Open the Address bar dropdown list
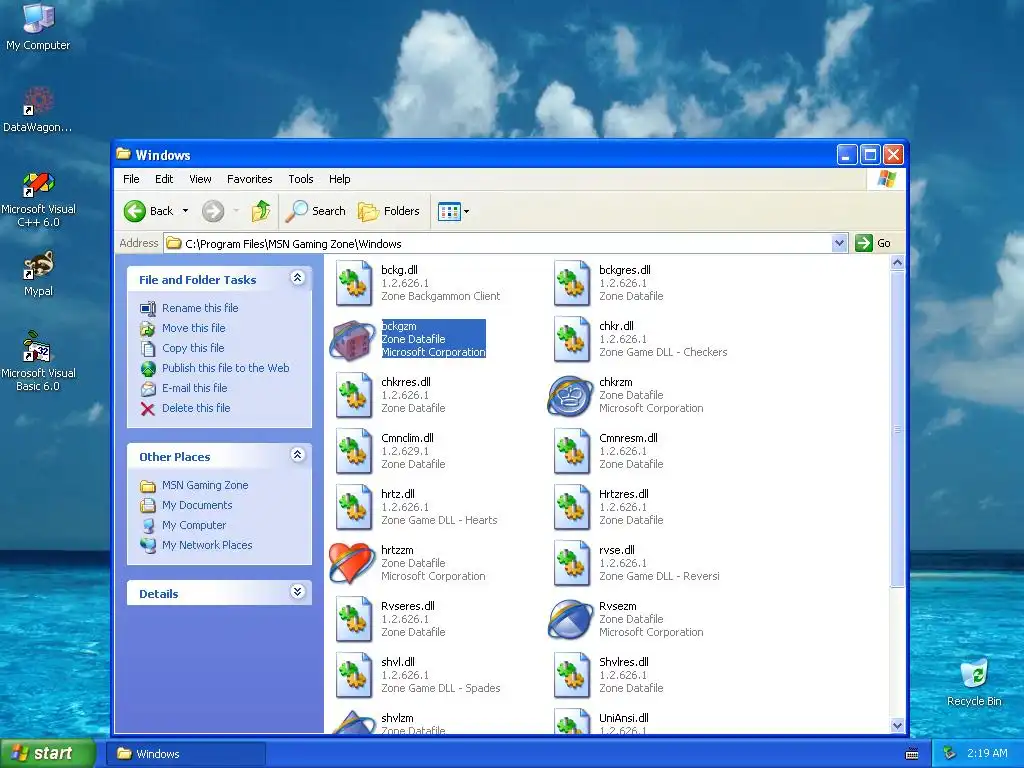The width and height of the screenshot is (1024, 768). click(x=840, y=244)
